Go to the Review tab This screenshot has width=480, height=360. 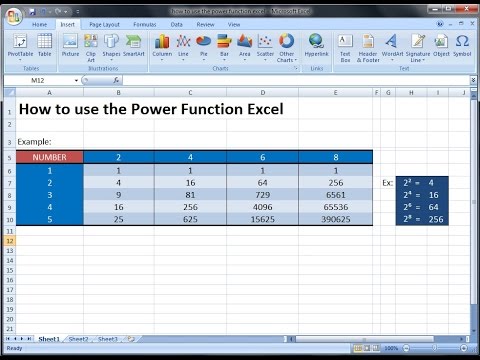[205, 24]
